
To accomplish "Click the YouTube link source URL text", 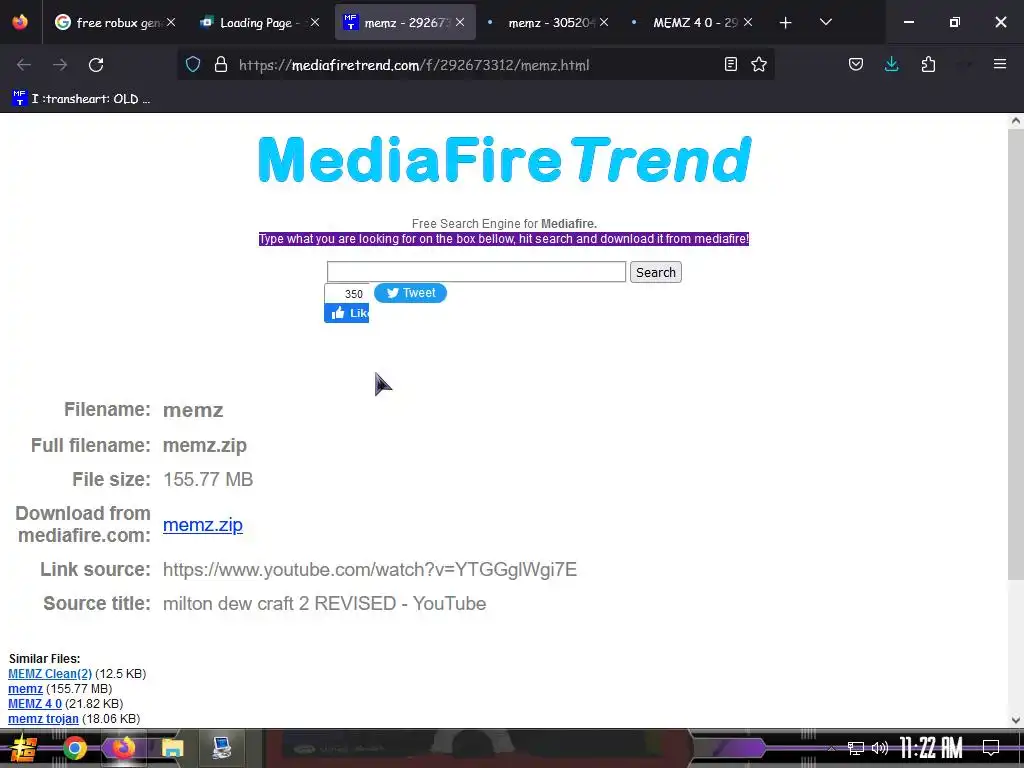I will [x=370, y=569].
